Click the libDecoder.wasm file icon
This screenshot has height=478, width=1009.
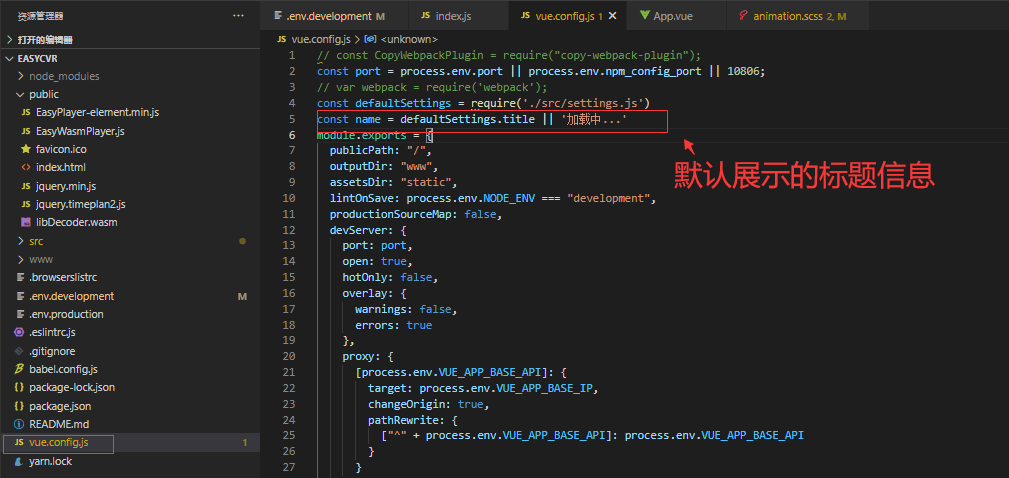pyautogui.click(x=26, y=223)
